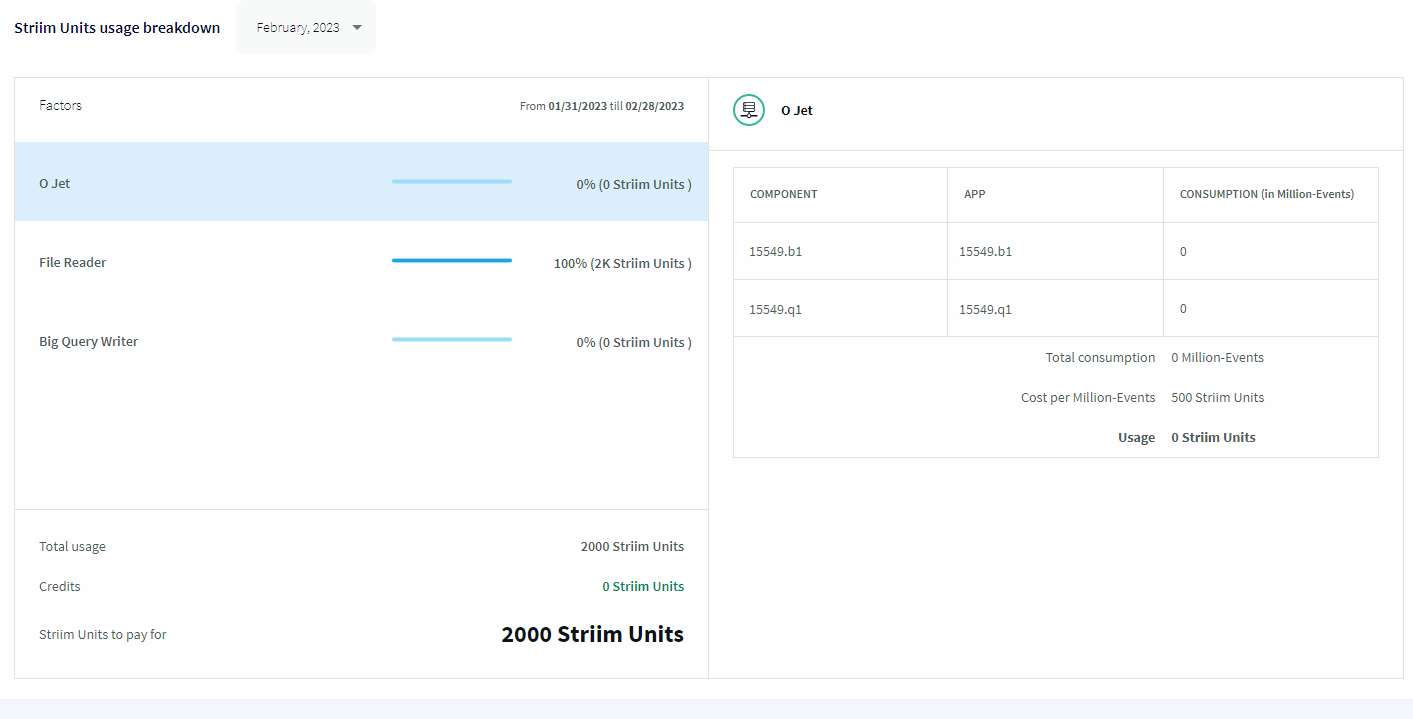This screenshot has width=1413, height=719.
Task: Click the CONSUMPTION (in Million-Events) header
Action: tap(1267, 194)
